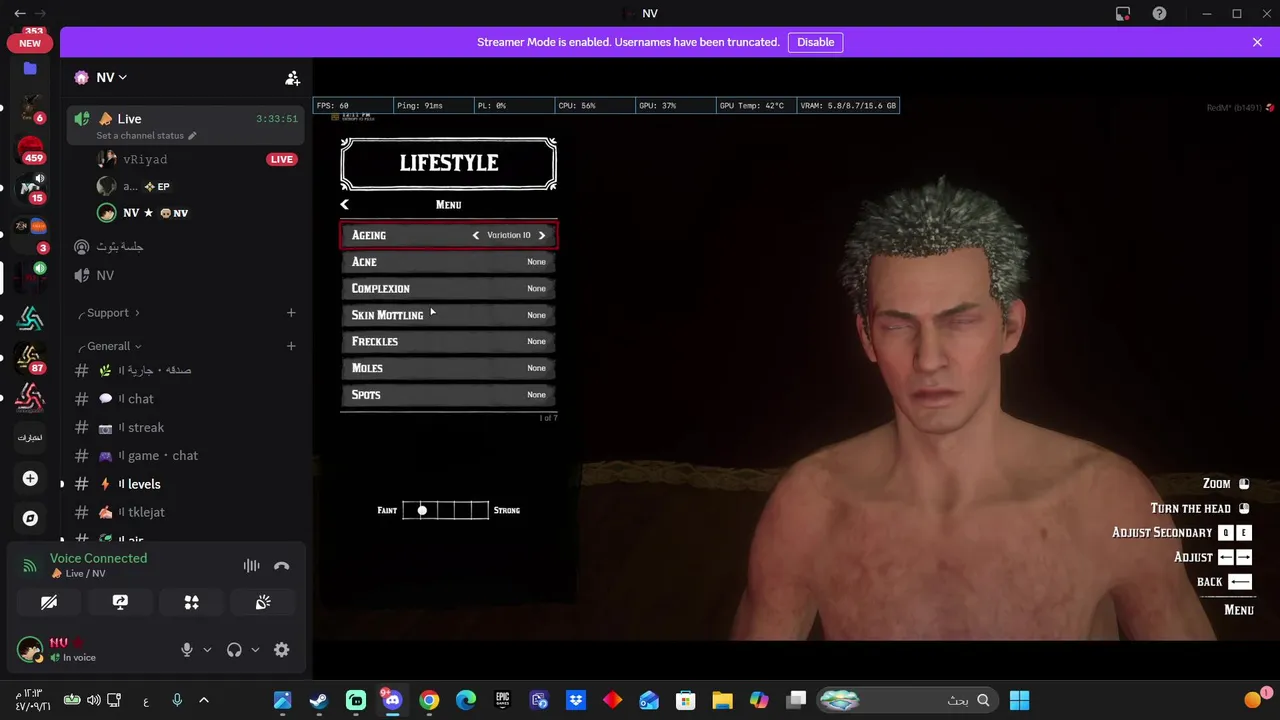Open Discord inbox icon in title bar
This screenshot has height=720, width=1280.
coord(1123,13)
